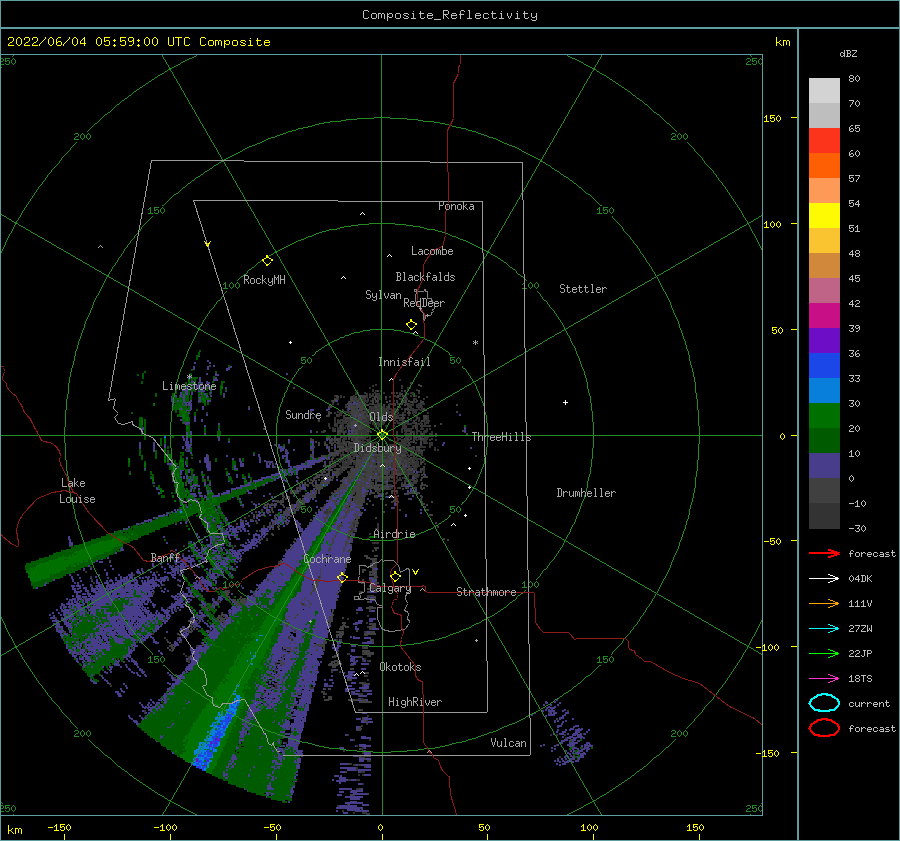Viewport: 900px width, 841px height.
Task: Pick the red swatch between 65 and 60 dBZ
Action: pyautogui.click(x=824, y=141)
